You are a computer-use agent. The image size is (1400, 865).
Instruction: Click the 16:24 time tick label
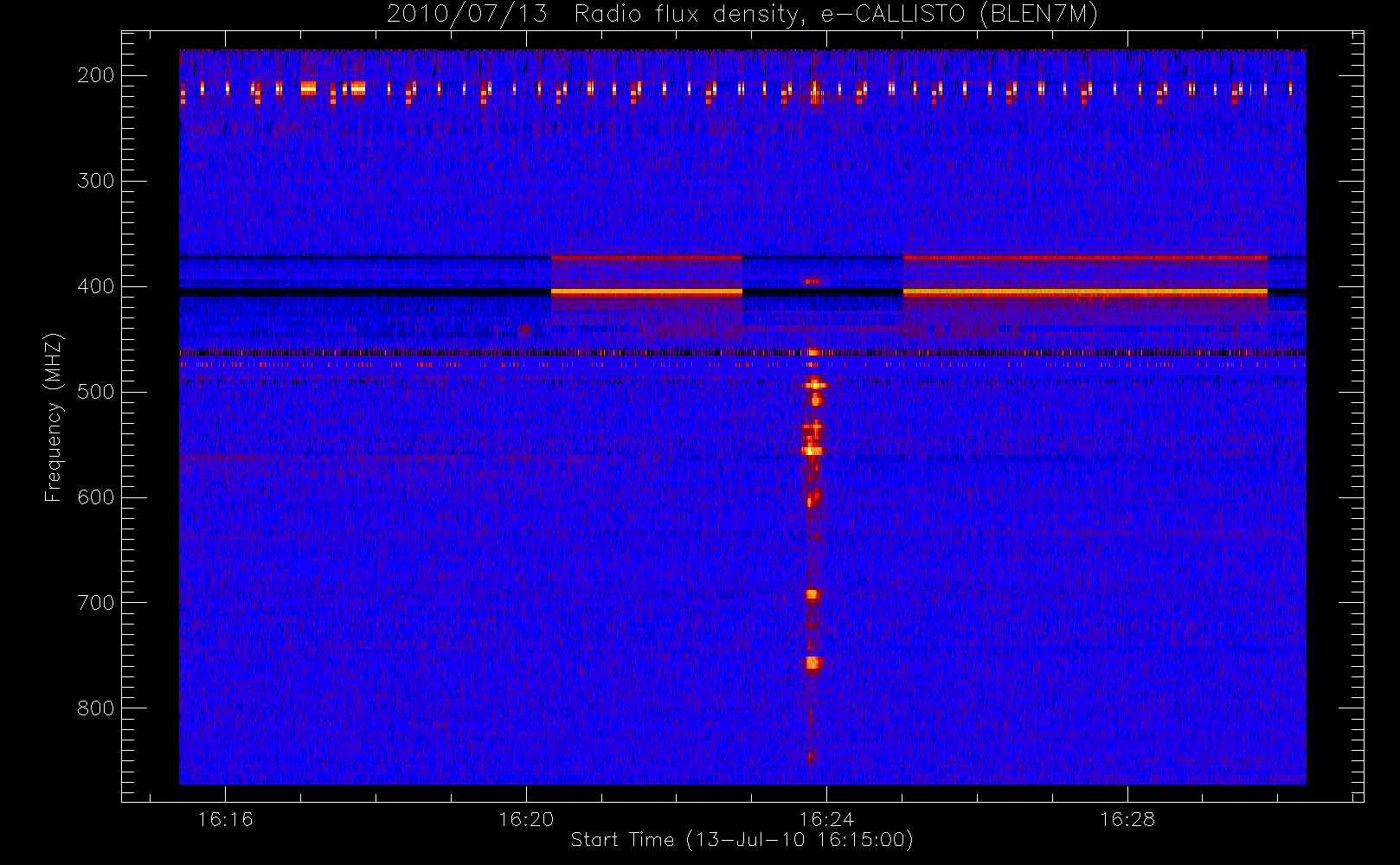tap(826, 819)
